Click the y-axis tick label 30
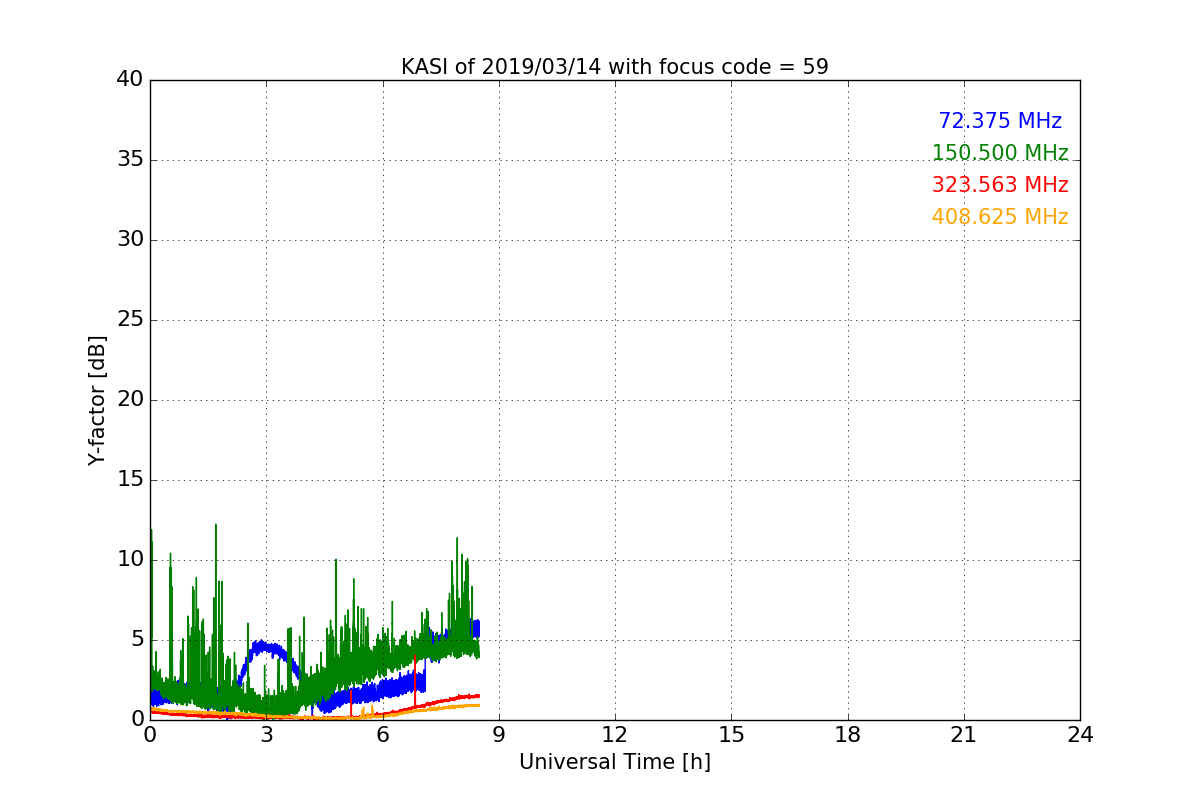 pos(130,240)
